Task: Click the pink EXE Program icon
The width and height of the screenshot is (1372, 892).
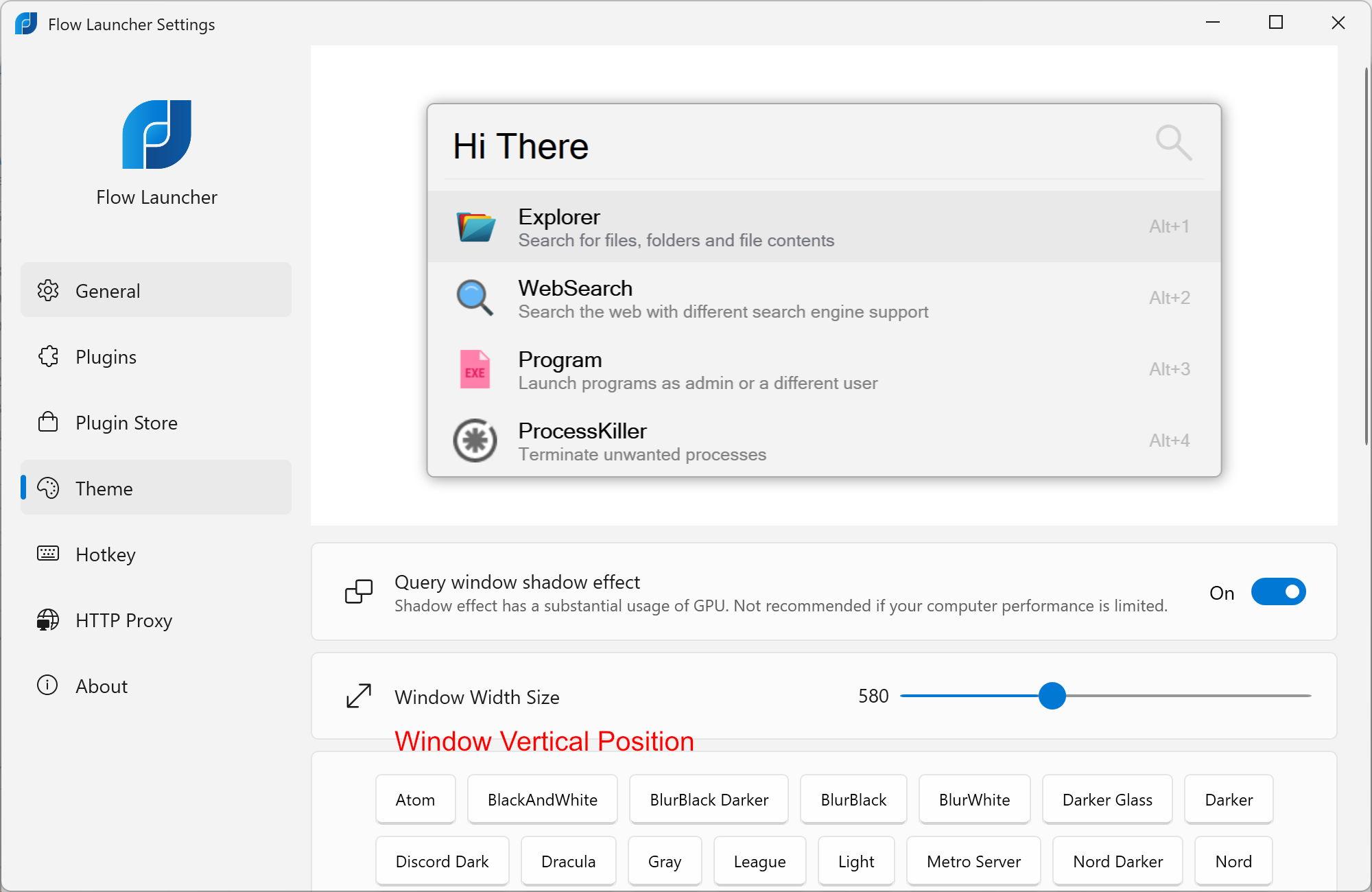Action: pyautogui.click(x=475, y=369)
